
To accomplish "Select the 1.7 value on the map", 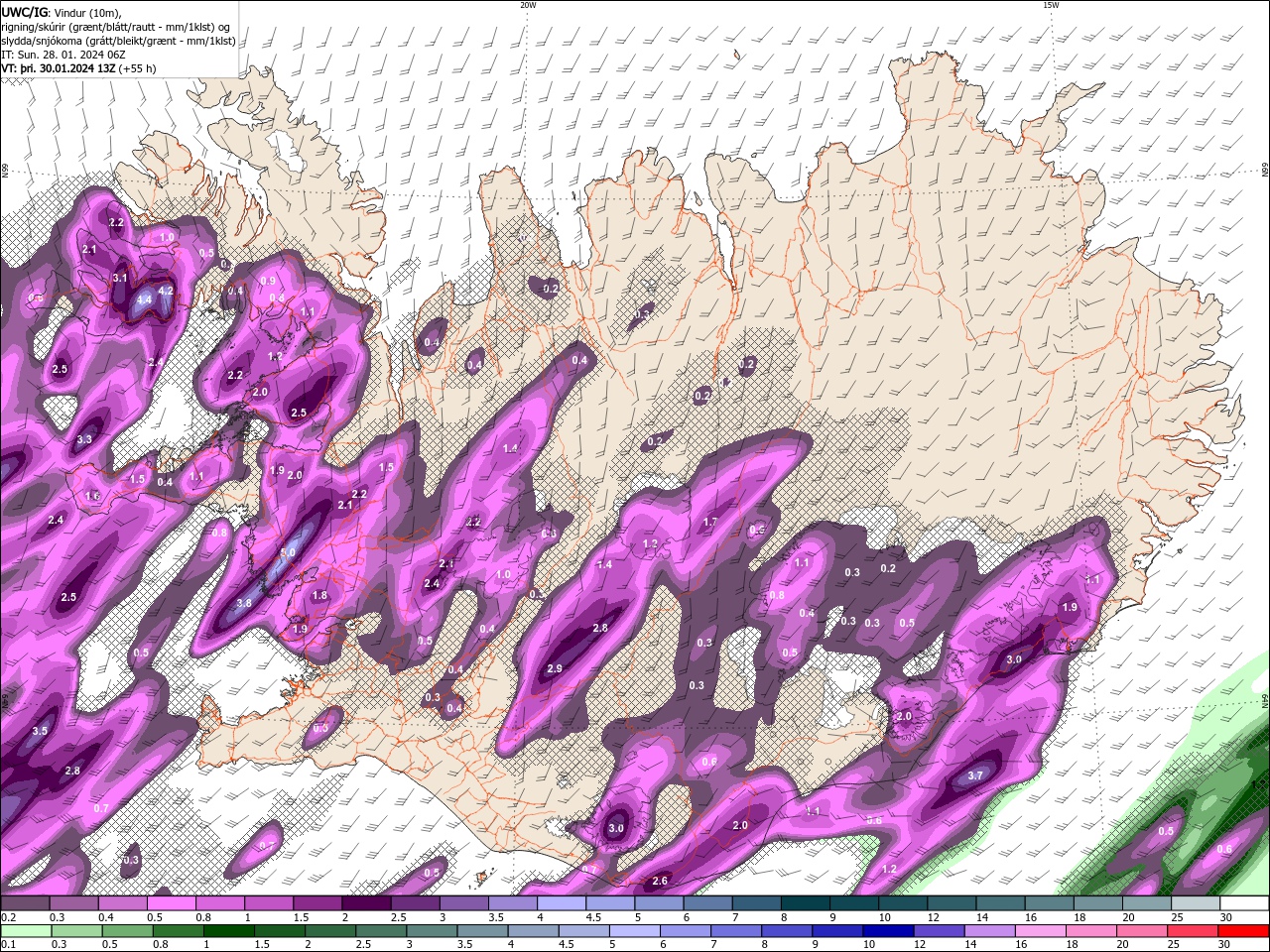I will 710,522.
